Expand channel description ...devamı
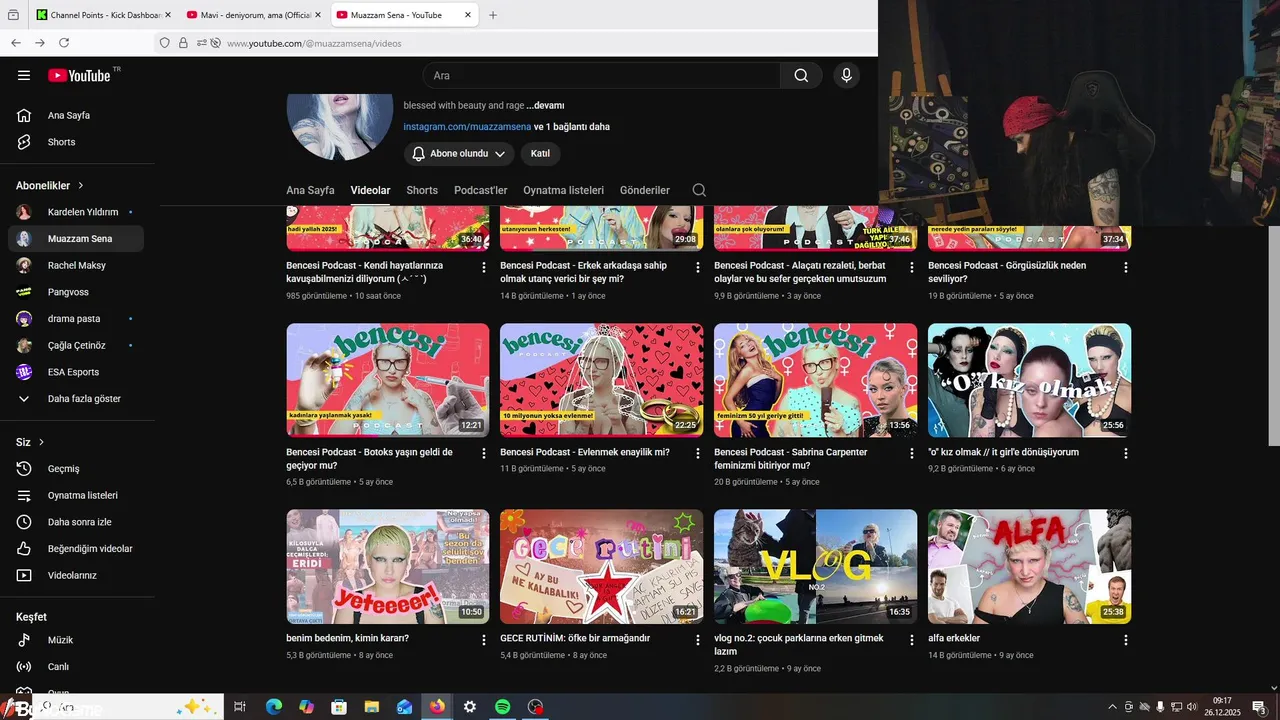1280x720 pixels. (546, 105)
